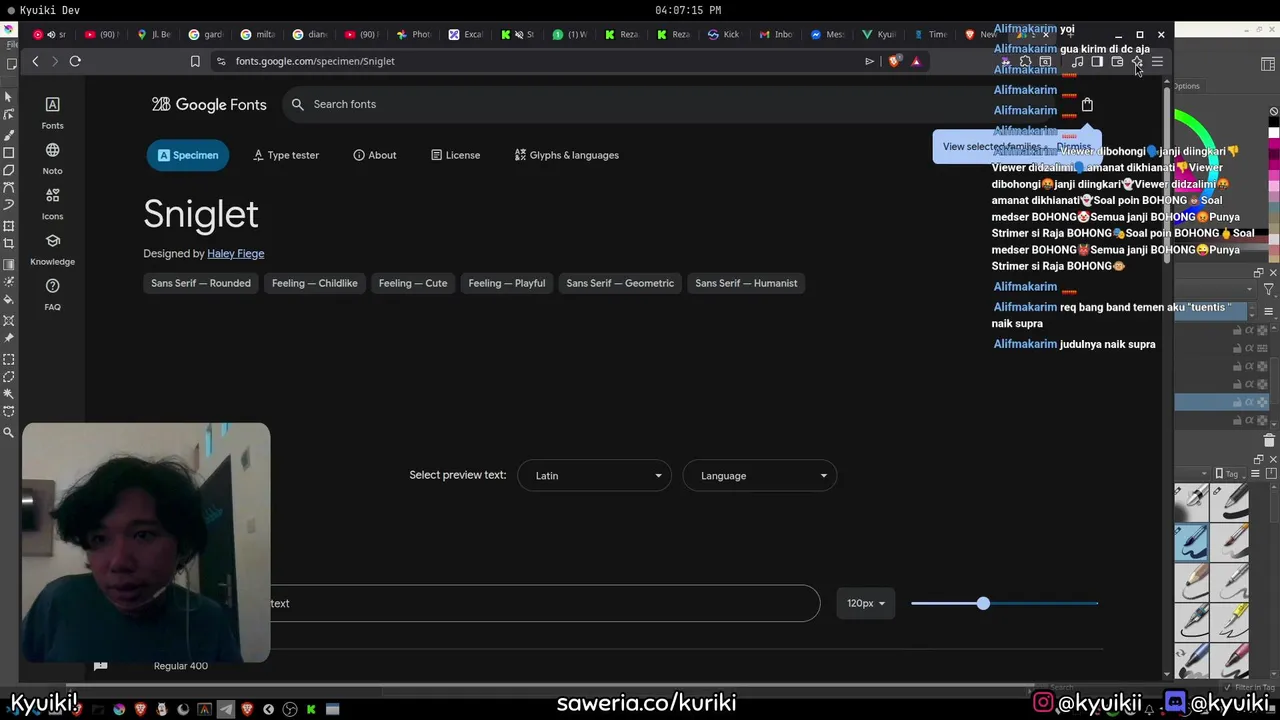Click the browser reload button

click(x=75, y=61)
